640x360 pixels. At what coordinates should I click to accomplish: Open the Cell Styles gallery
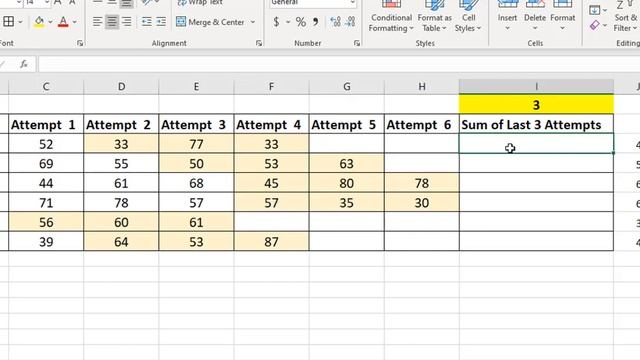coord(468,16)
